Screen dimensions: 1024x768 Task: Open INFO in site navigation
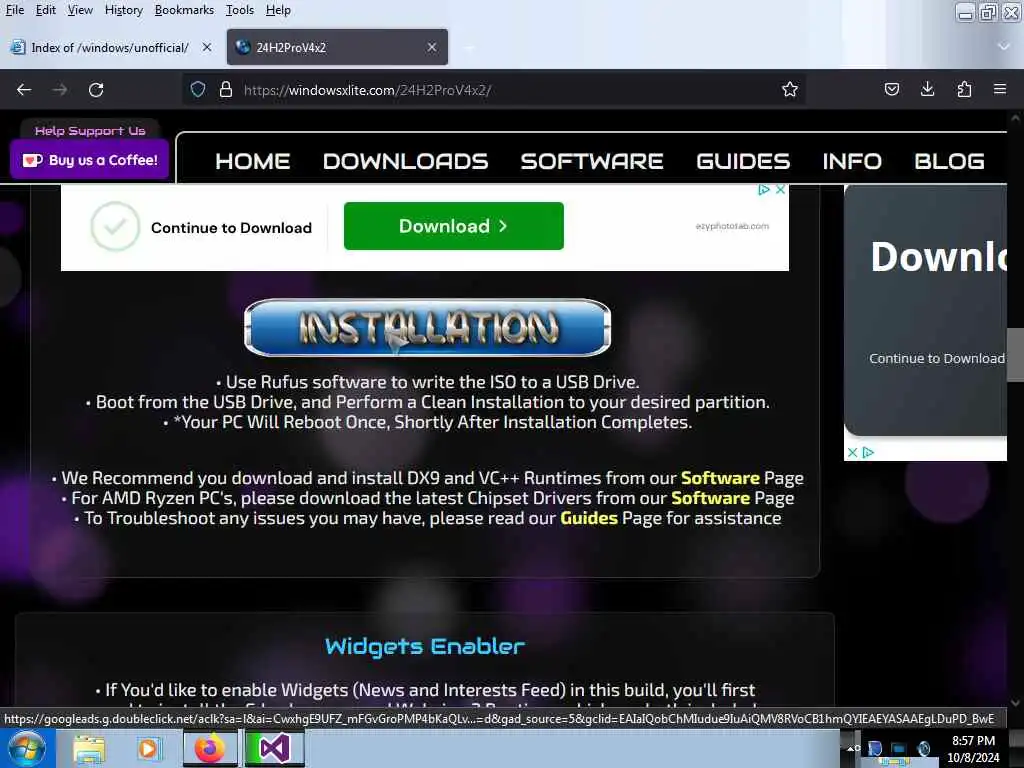(x=852, y=161)
